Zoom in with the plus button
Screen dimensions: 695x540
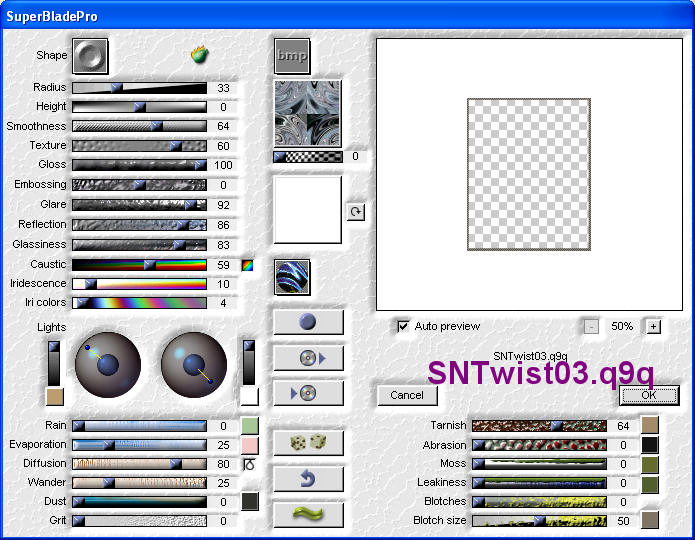[653, 327]
